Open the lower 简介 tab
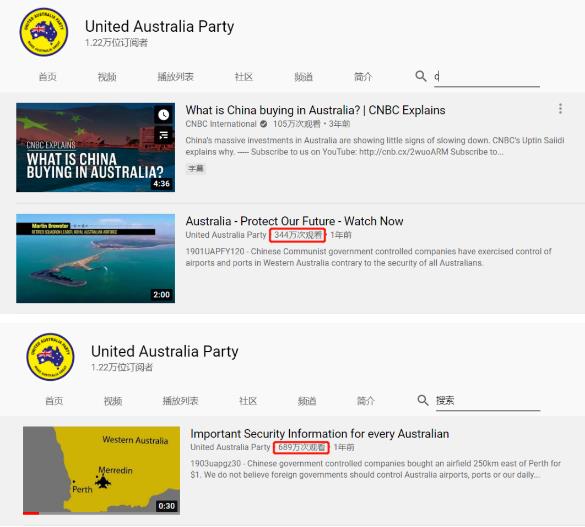Image resolution: width=585 pixels, height=527 pixels. point(366,401)
